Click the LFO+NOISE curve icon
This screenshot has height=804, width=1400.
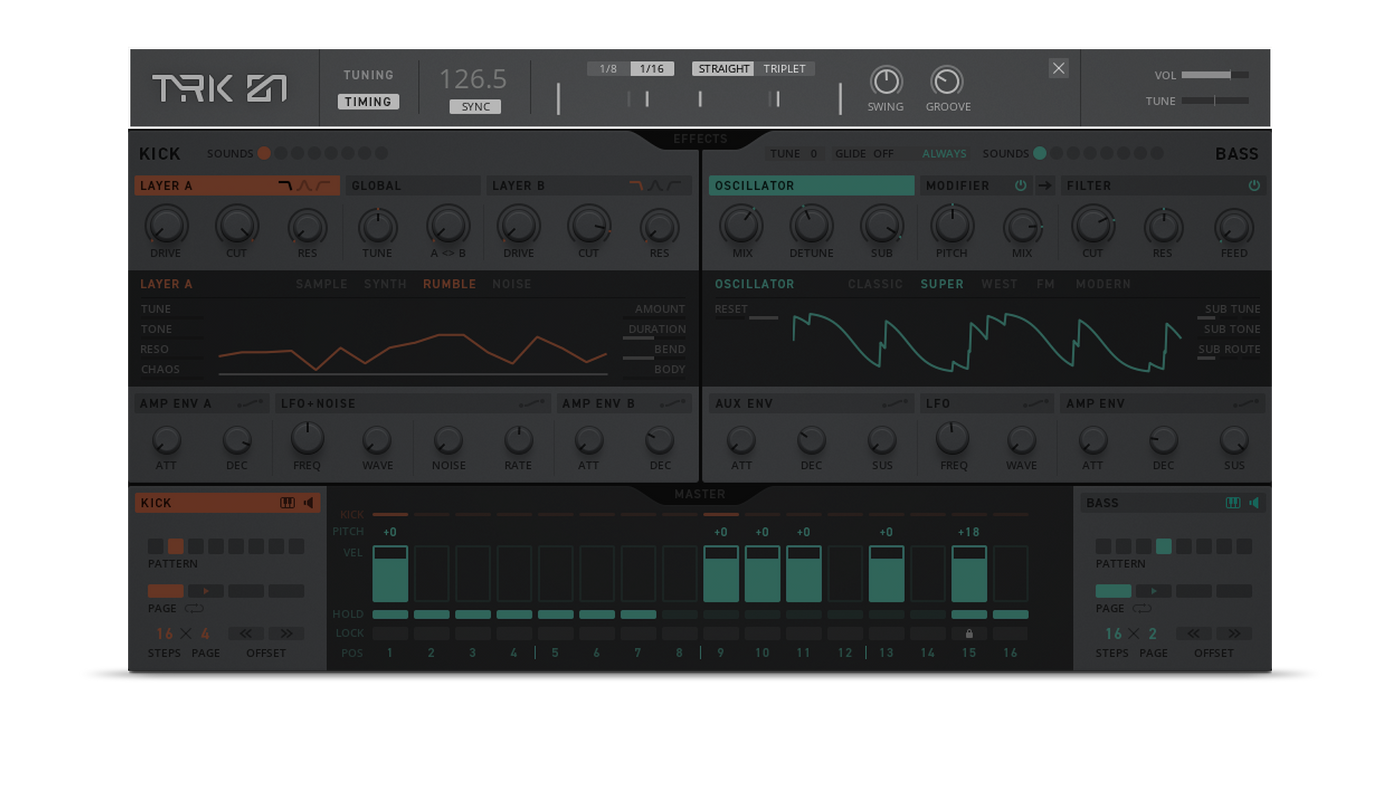532,404
